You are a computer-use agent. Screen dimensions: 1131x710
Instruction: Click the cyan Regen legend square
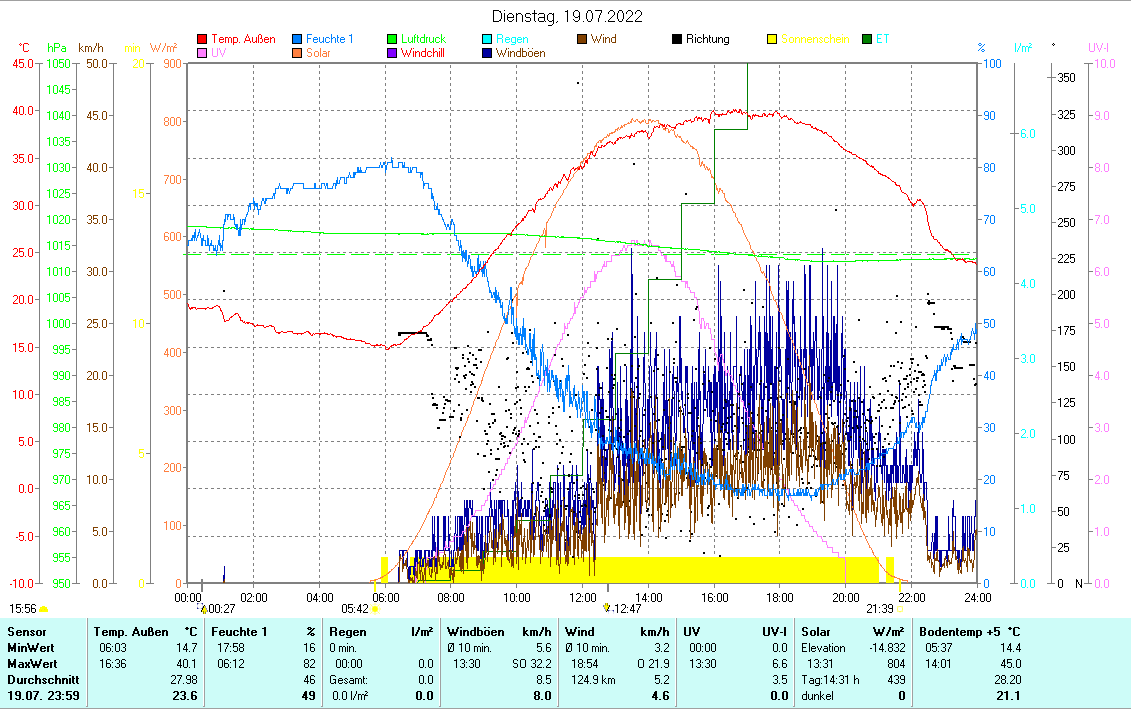click(487, 40)
